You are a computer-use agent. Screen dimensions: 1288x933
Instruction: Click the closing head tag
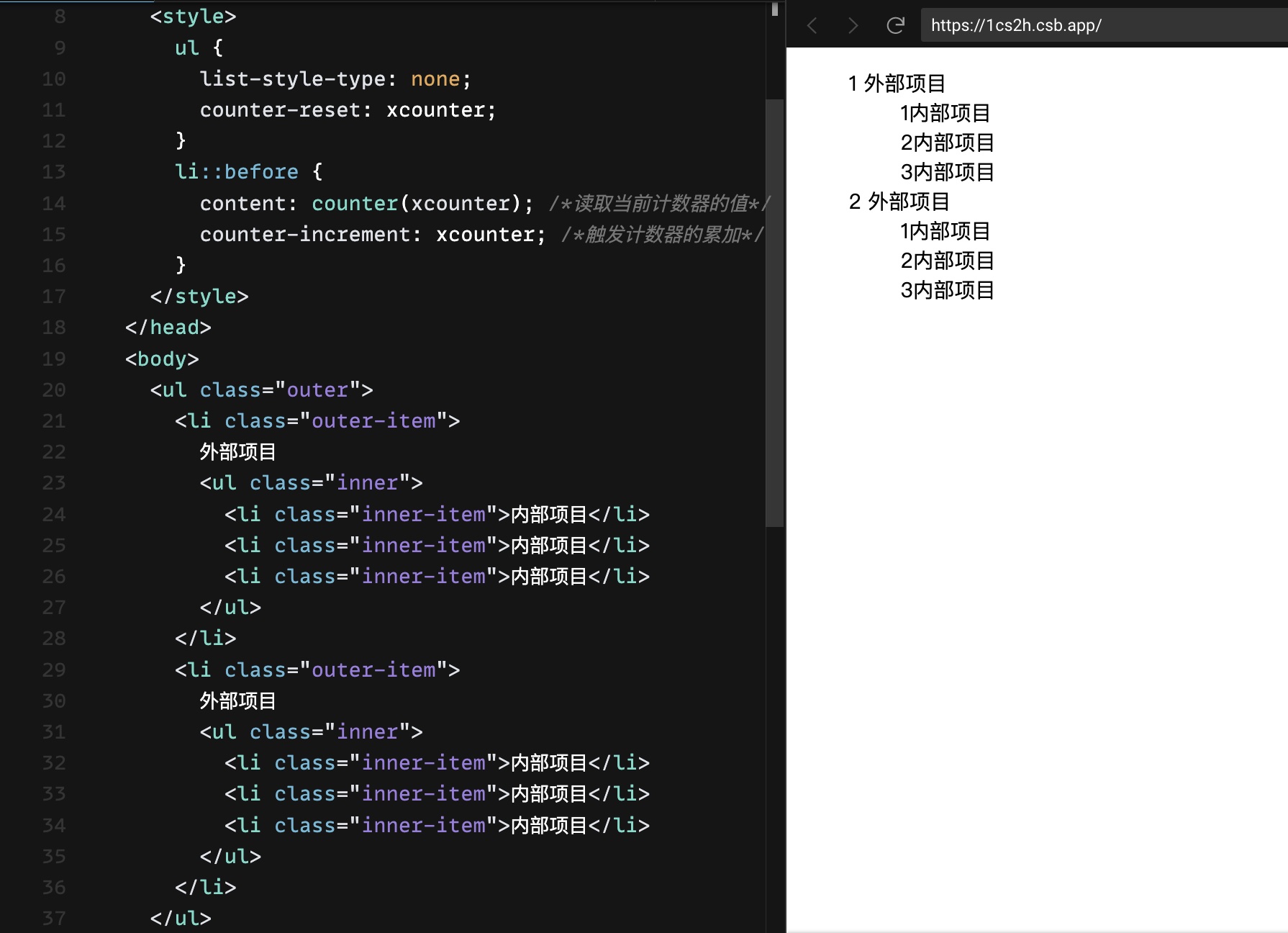click(168, 328)
